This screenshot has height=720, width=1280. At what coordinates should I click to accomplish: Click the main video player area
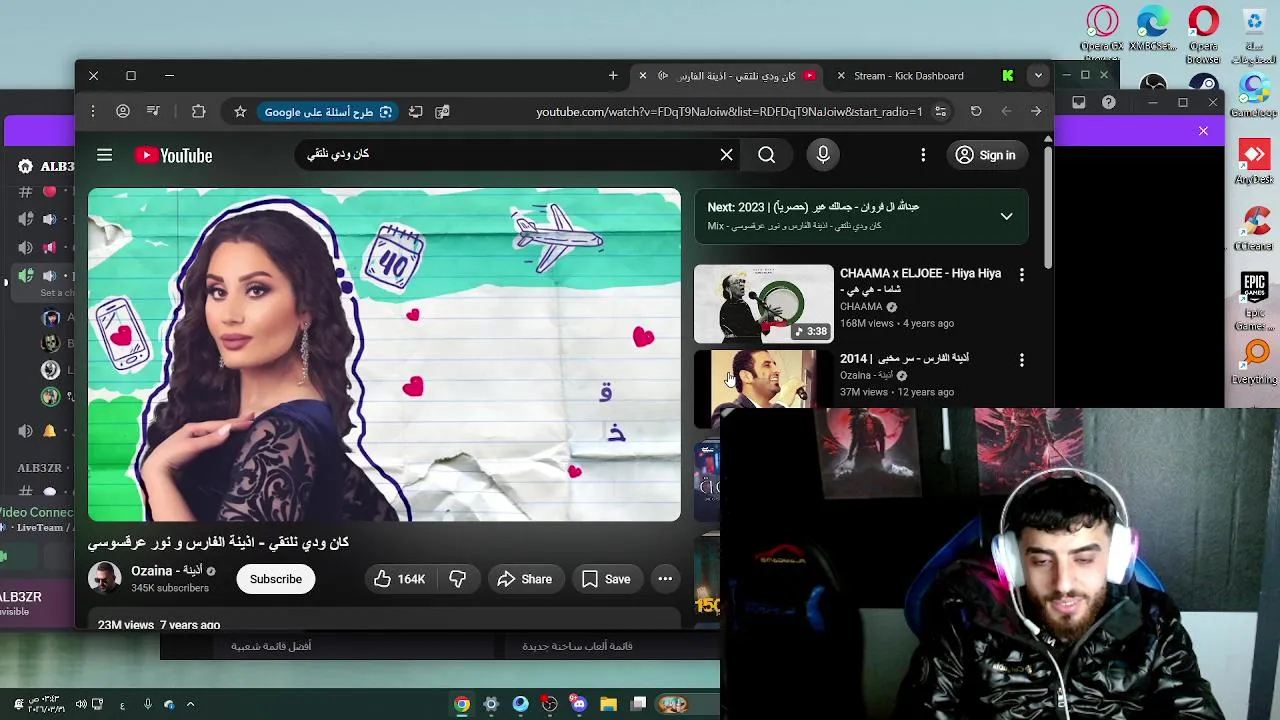coord(384,355)
